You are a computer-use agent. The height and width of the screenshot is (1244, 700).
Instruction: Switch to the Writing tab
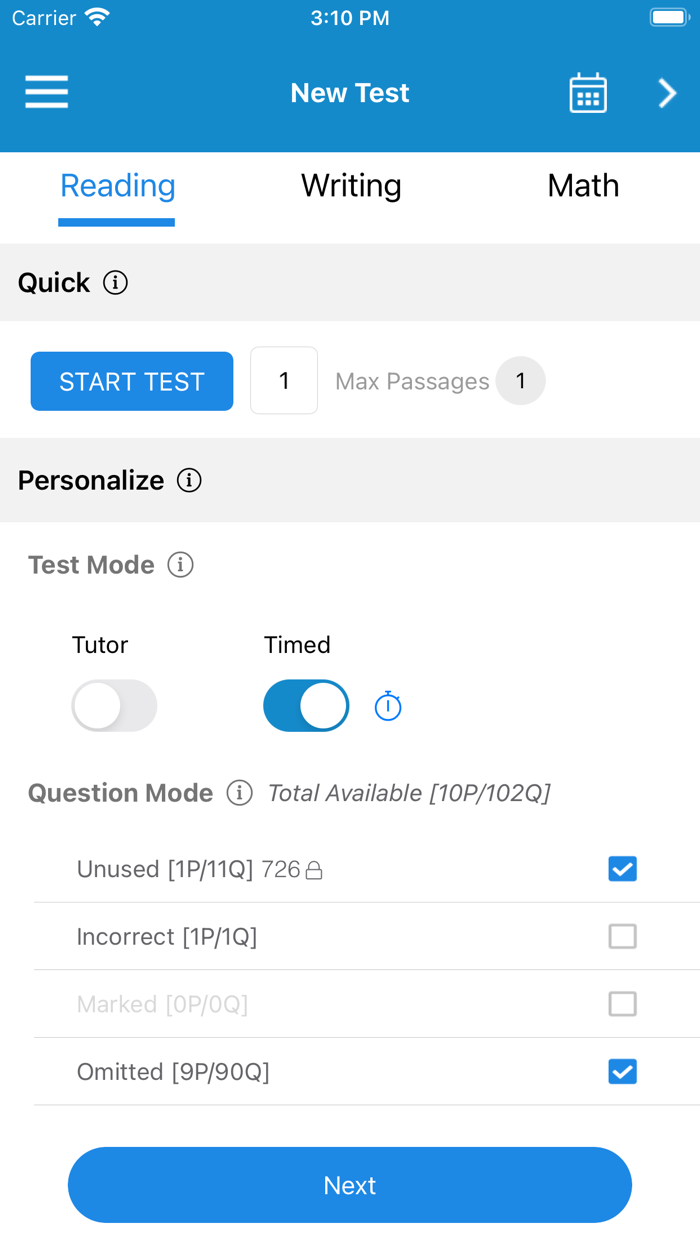pos(351,186)
